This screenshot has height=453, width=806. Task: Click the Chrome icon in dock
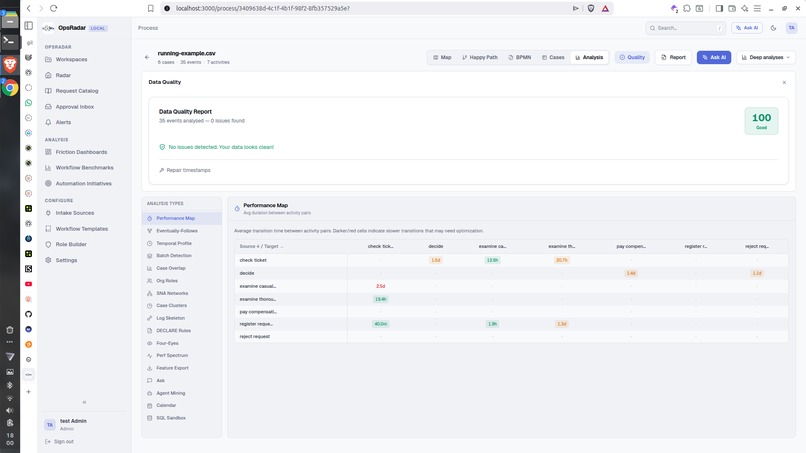coord(10,87)
